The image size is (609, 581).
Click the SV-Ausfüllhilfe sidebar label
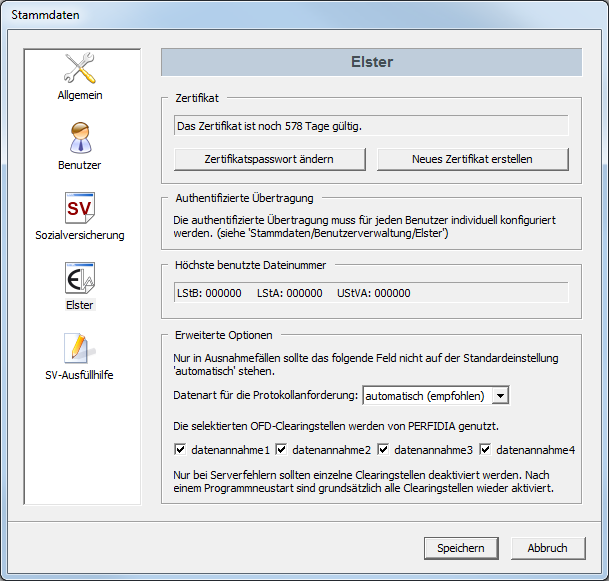click(79, 375)
